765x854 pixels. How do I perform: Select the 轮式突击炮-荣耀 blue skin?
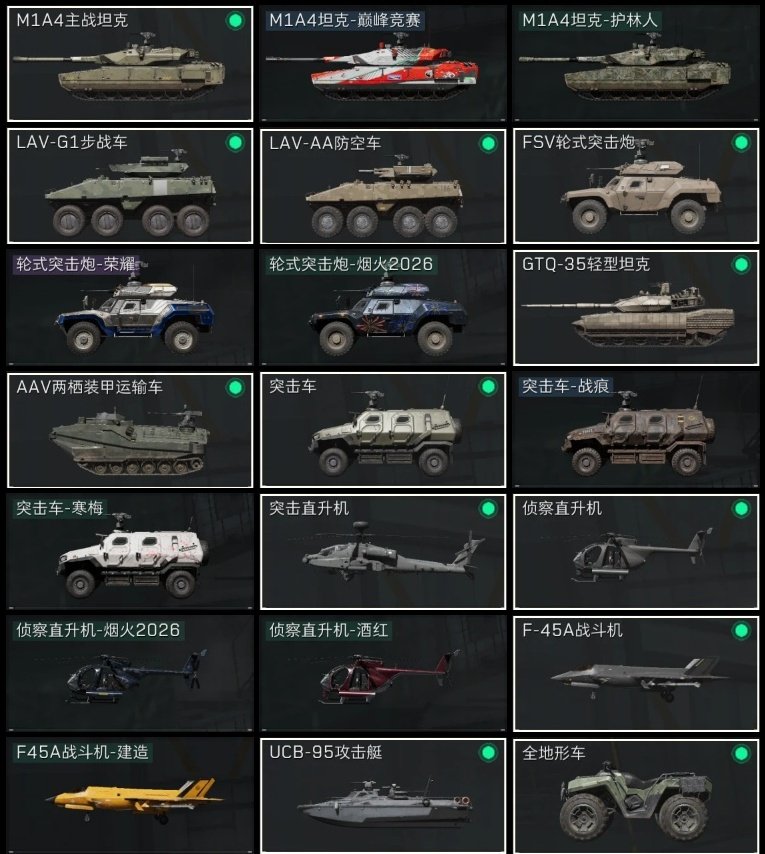point(130,308)
